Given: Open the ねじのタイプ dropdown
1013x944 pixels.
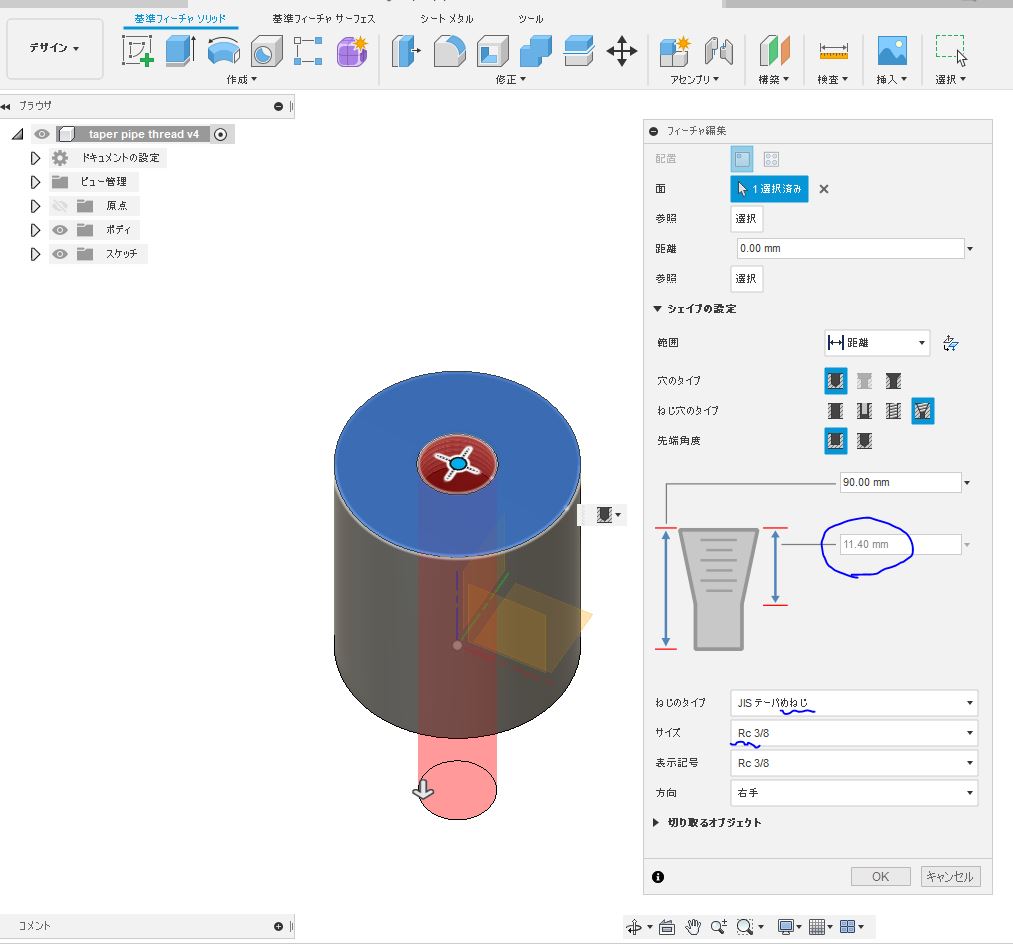Looking at the screenshot, I should (x=853, y=703).
